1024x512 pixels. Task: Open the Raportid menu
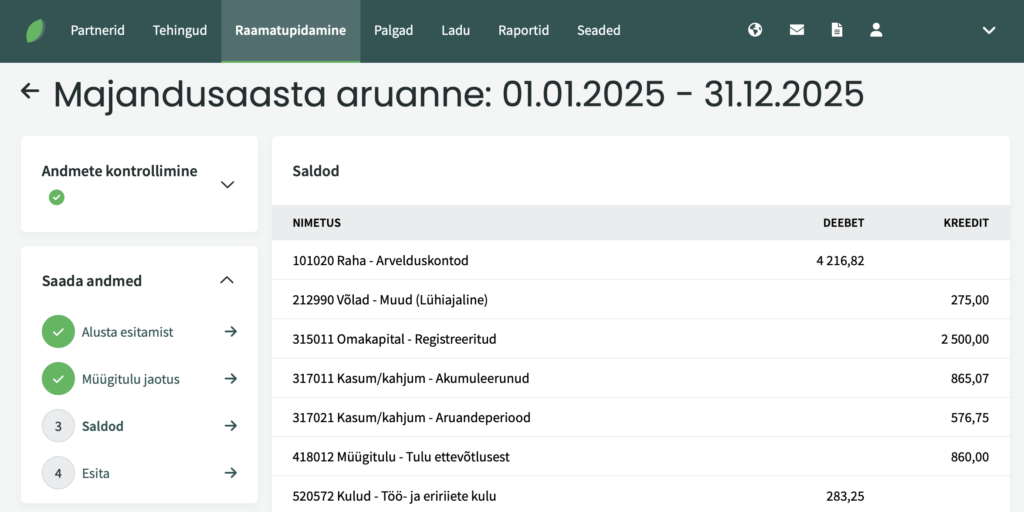523,30
